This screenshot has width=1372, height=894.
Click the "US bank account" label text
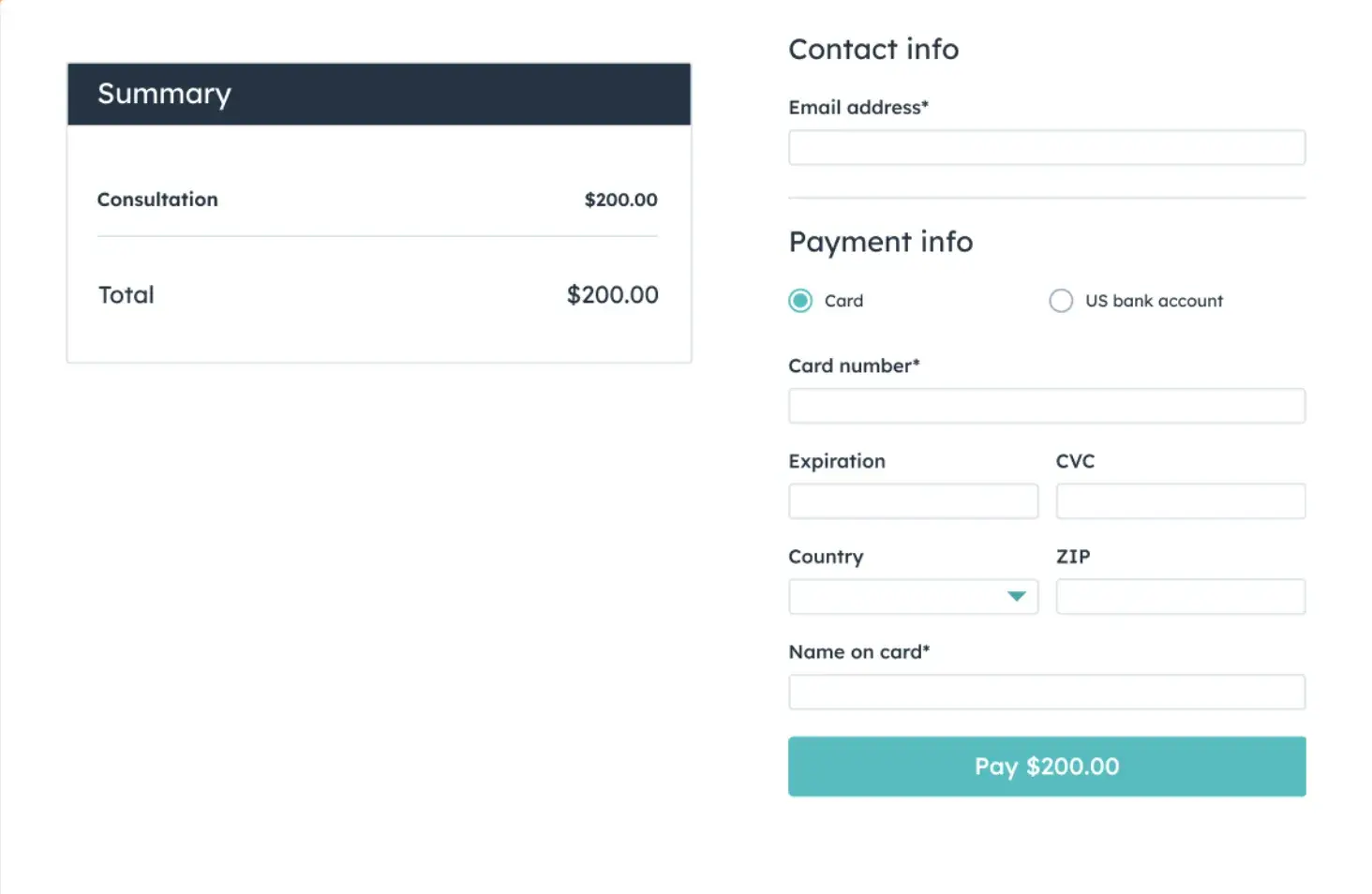[1154, 301]
